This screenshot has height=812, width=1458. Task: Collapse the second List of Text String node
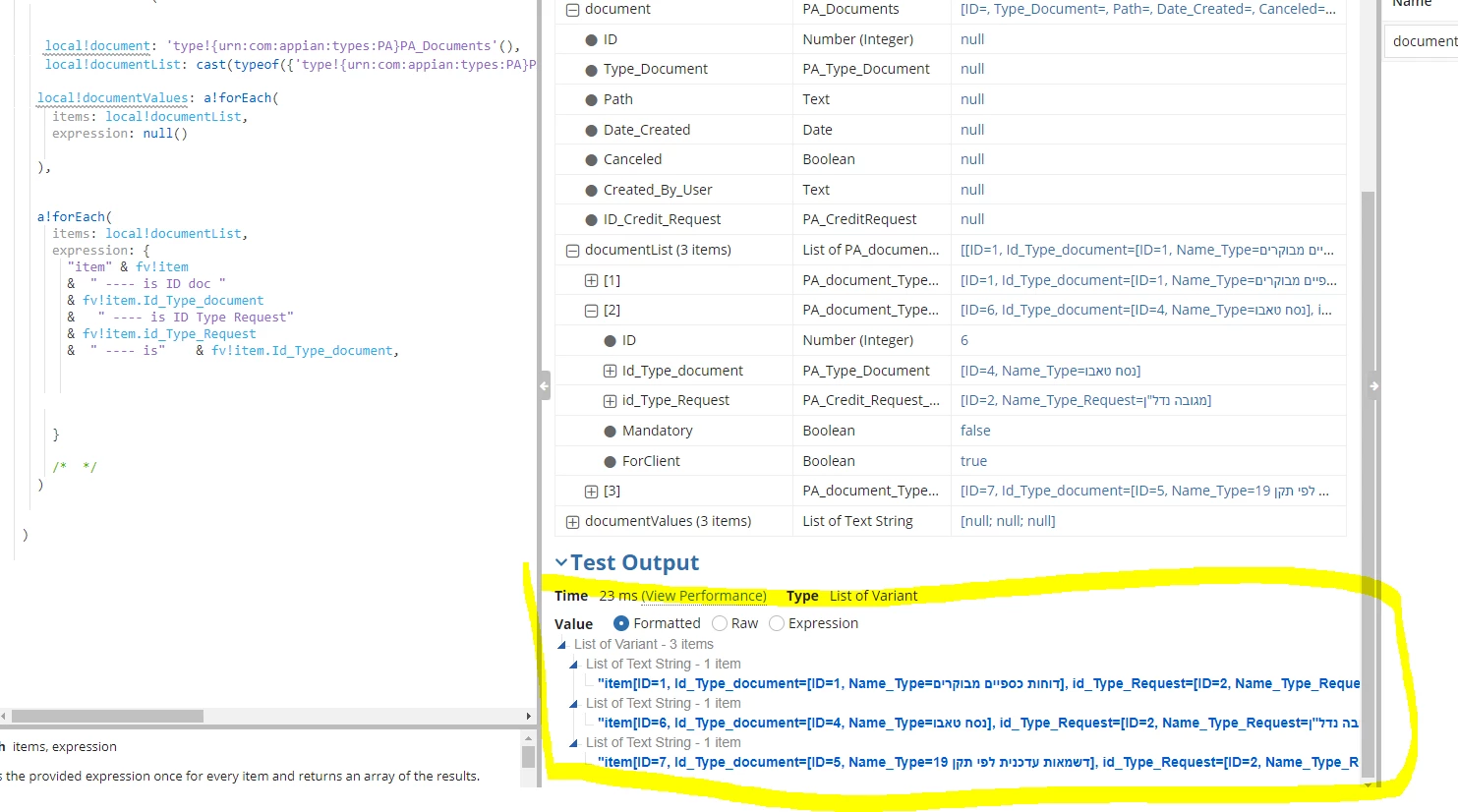574,704
